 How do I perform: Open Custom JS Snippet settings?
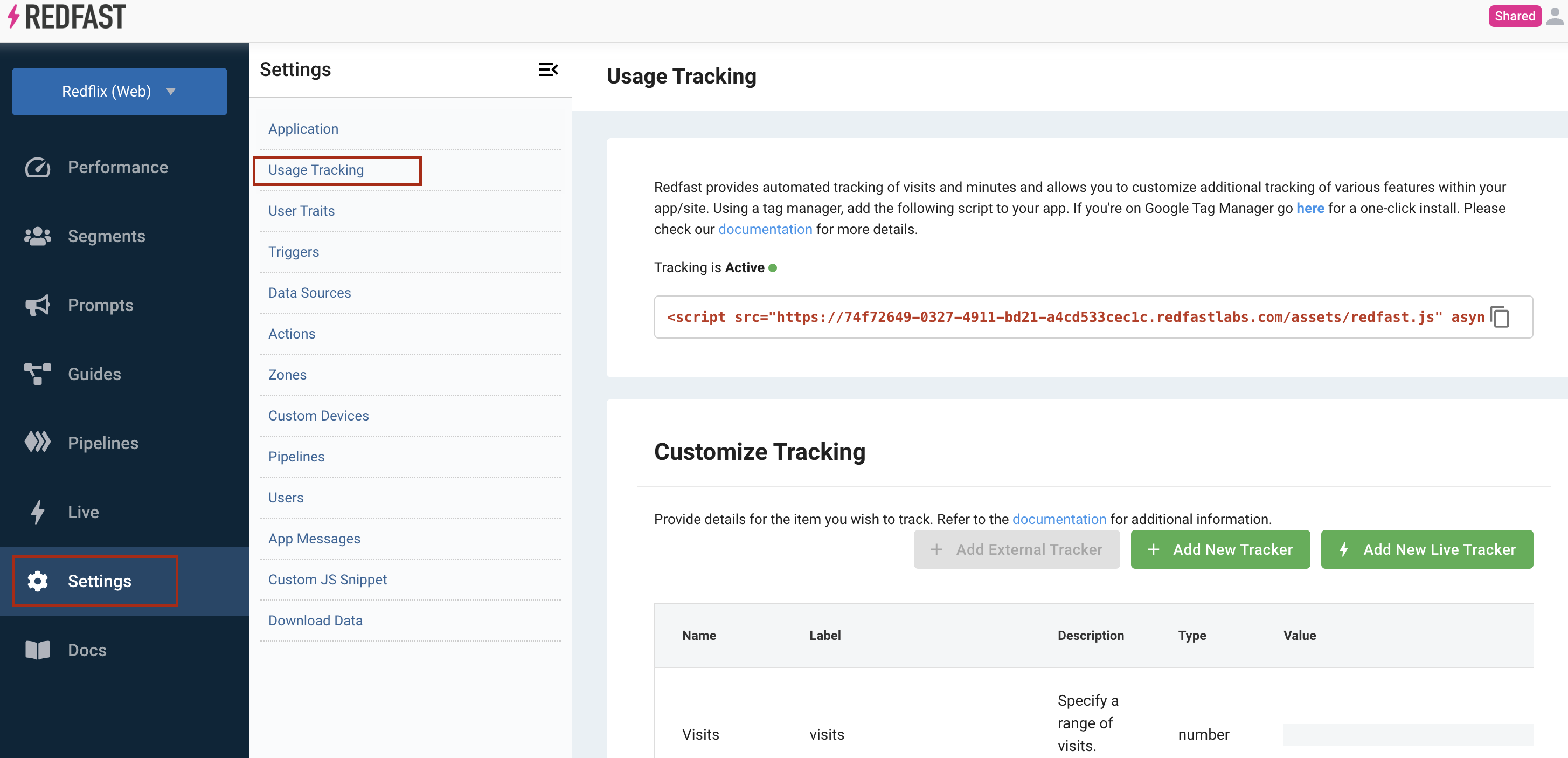328,580
